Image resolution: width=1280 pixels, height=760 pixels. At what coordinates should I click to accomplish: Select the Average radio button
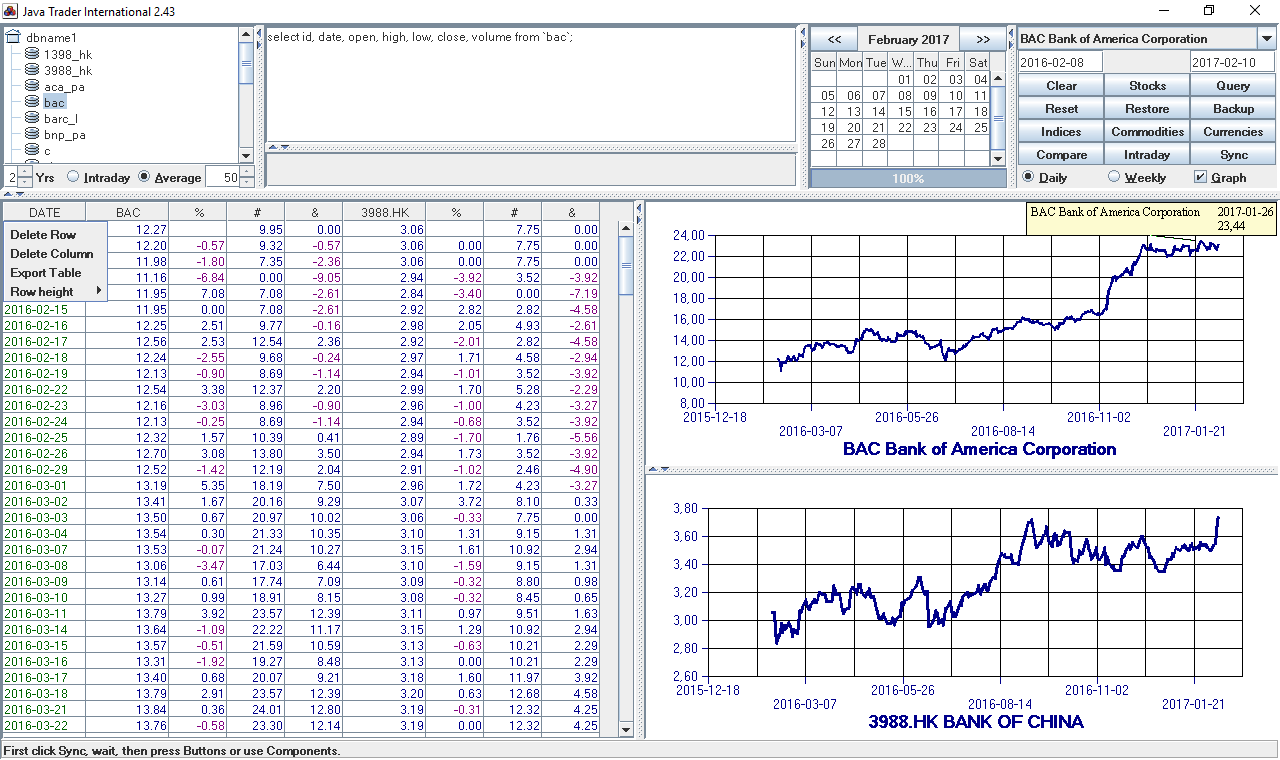click(144, 177)
